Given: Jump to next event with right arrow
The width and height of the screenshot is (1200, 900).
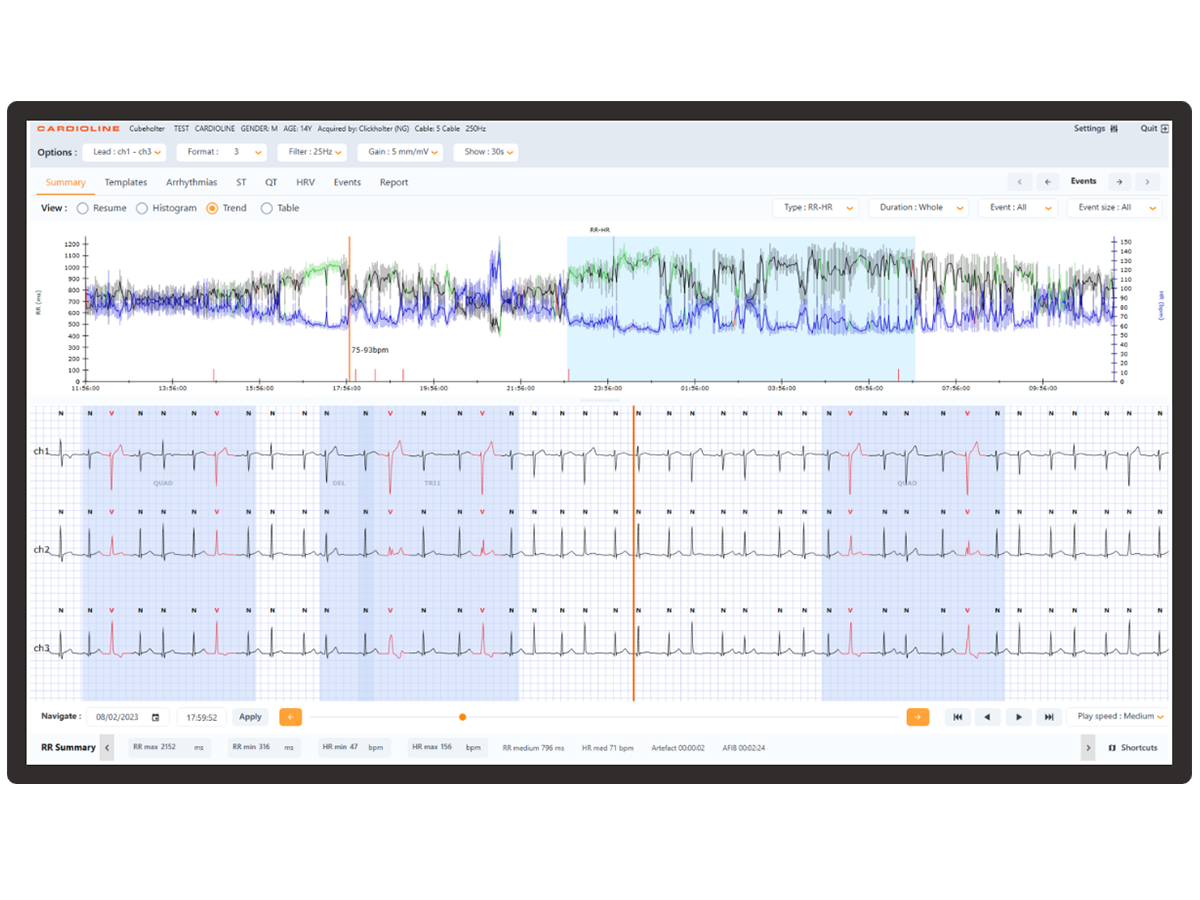Looking at the screenshot, I should click(x=1119, y=182).
